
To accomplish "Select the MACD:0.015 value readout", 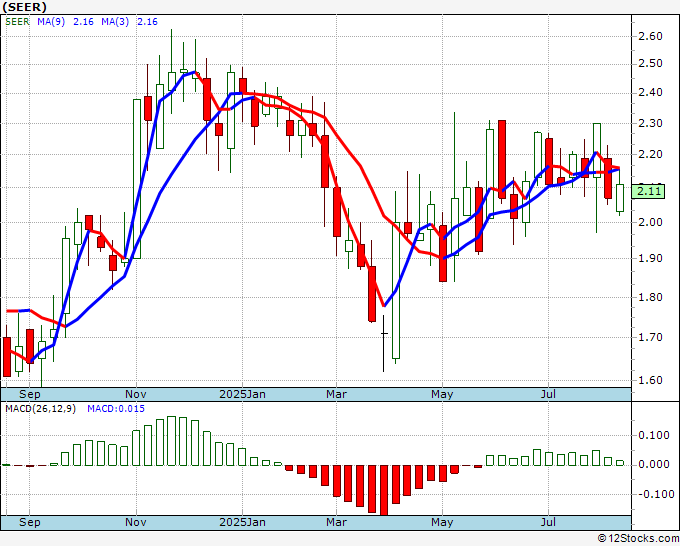I will [116, 409].
